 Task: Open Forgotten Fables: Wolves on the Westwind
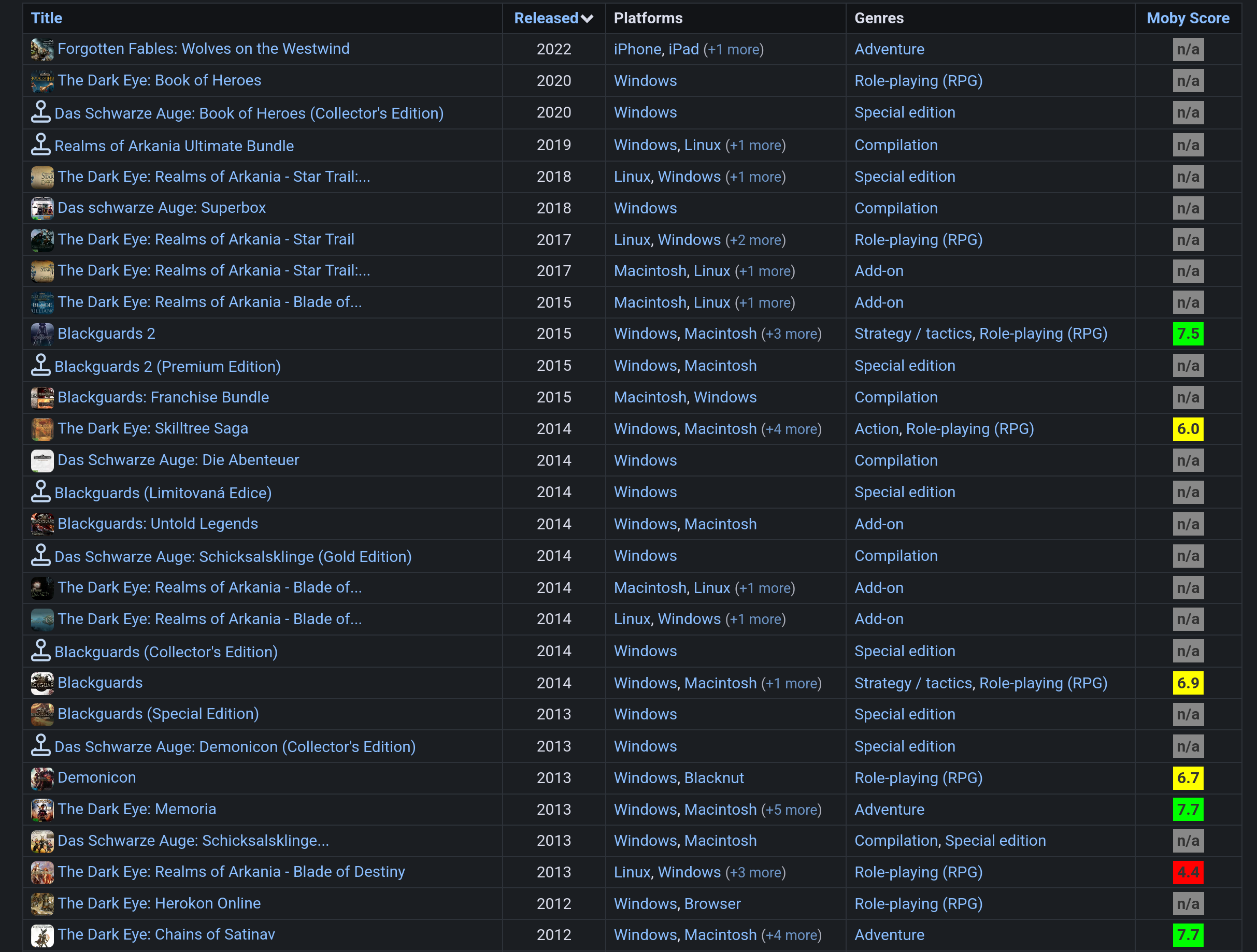pyautogui.click(x=204, y=49)
